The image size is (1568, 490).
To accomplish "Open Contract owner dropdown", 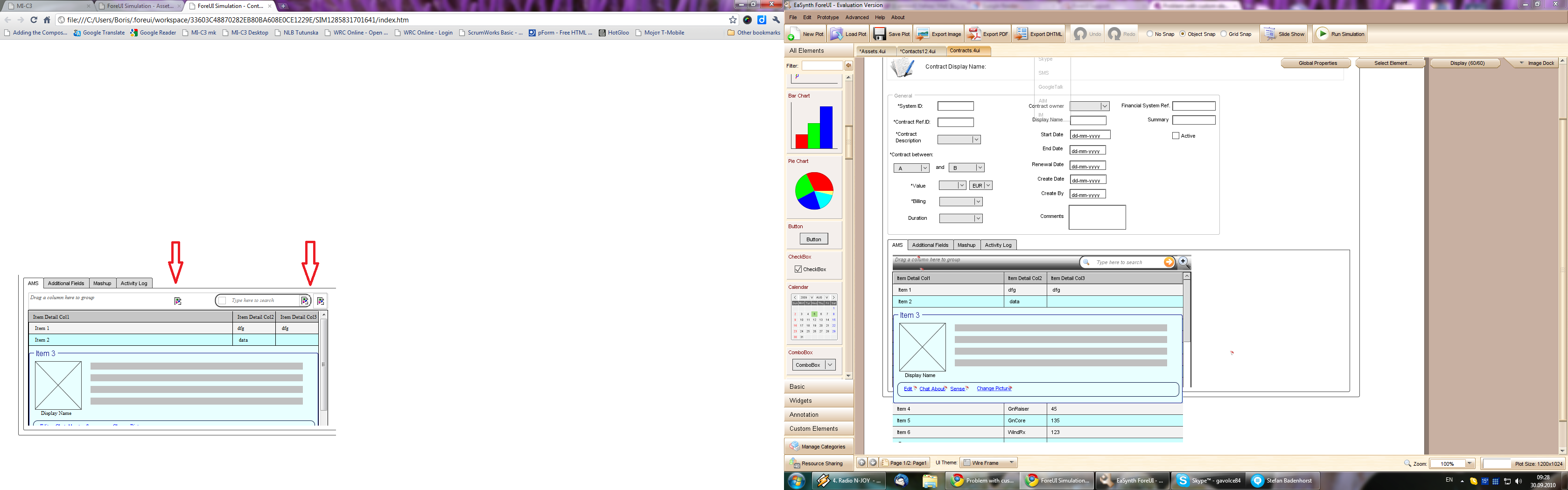I will [1090, 106].
